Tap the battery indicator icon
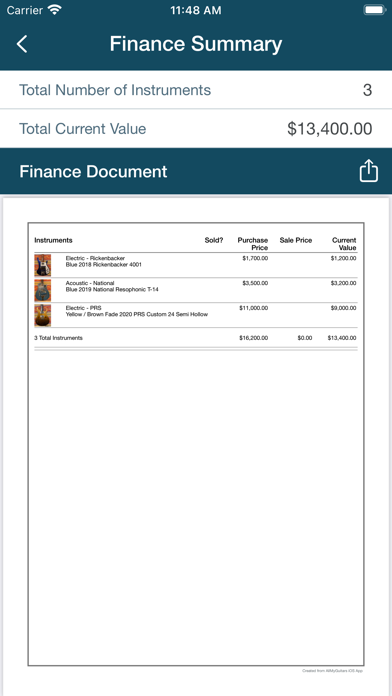Screen dimensions: 392x696 click(374, 10)
